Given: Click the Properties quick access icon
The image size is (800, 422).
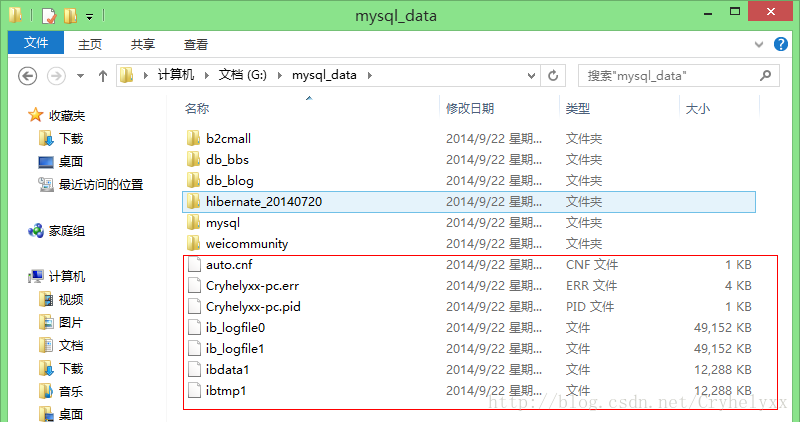Looking at the screenshot, I should click(x=48, y=16).
